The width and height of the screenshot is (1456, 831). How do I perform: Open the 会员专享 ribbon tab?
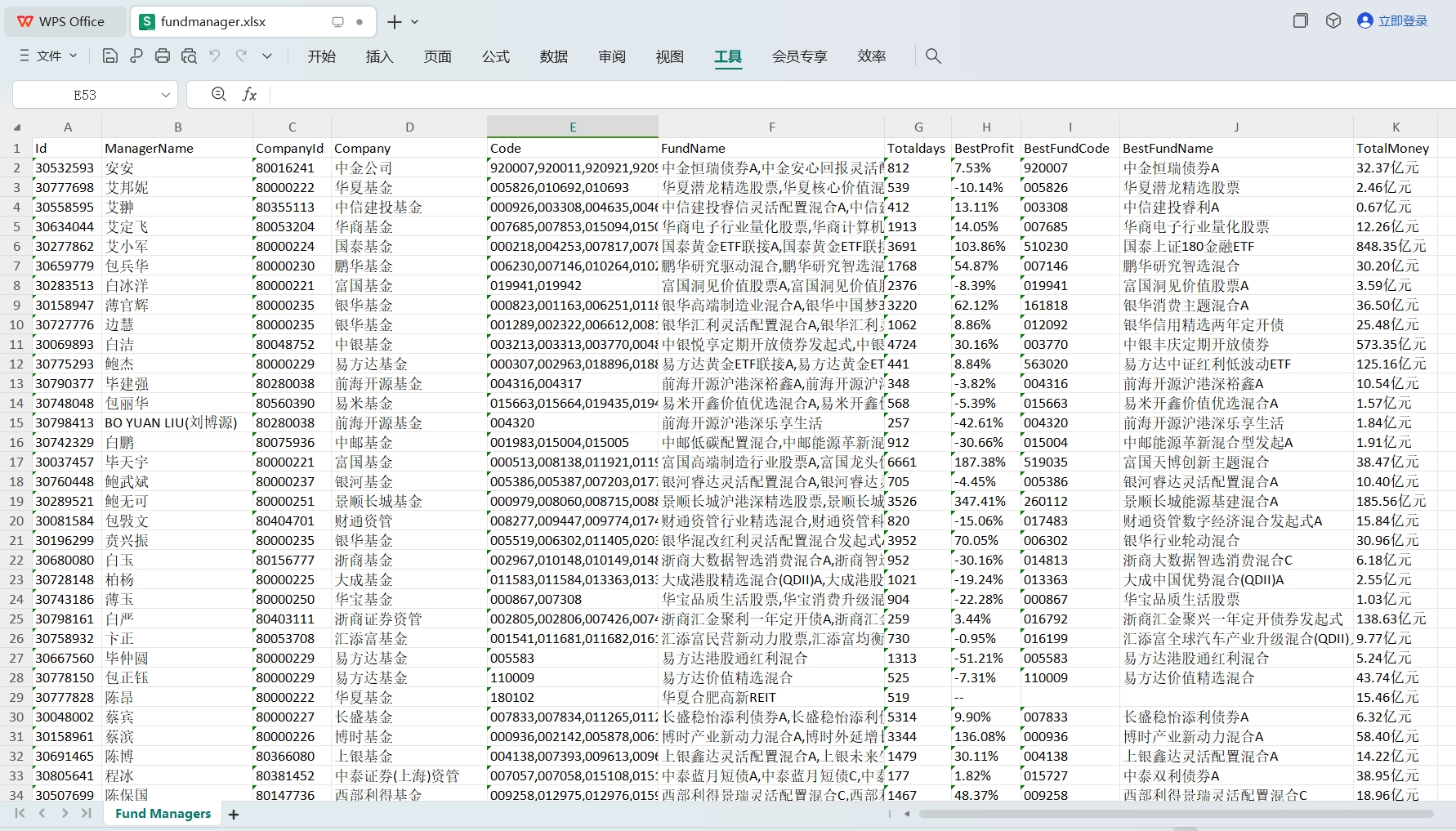point(799,56)
